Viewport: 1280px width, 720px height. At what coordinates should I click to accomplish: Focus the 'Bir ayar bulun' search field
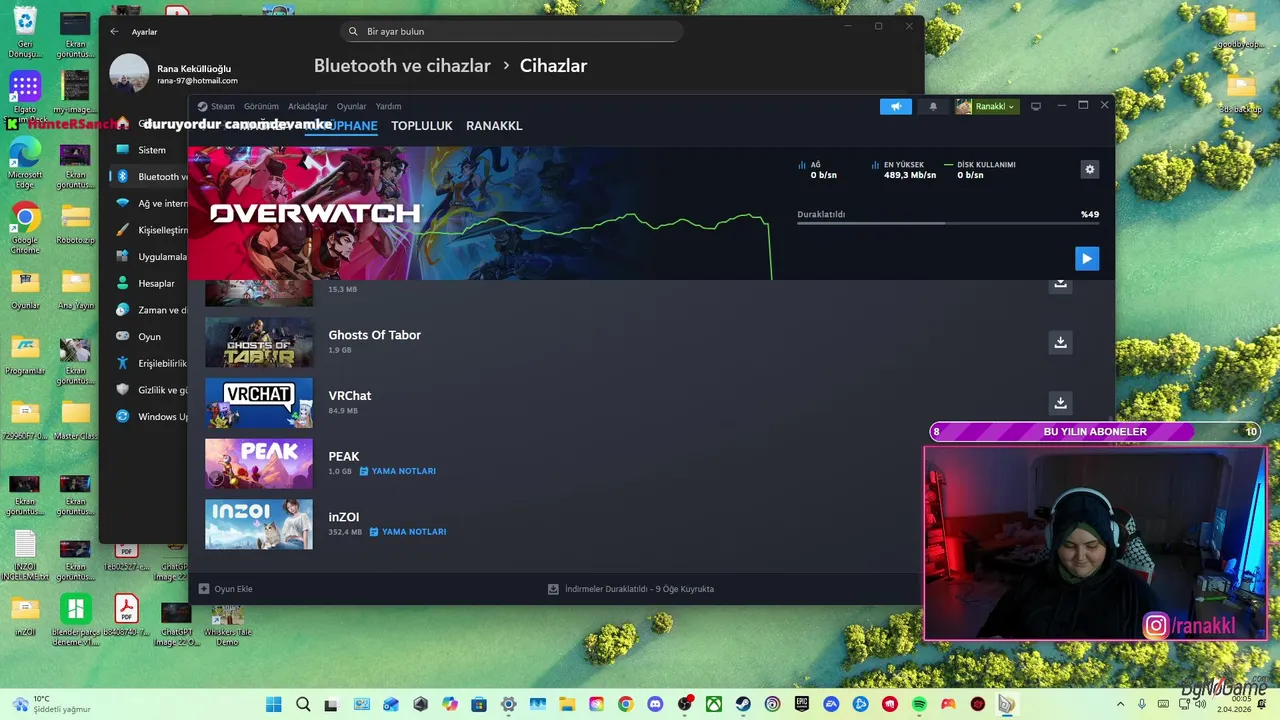click(x=513, y=31)
